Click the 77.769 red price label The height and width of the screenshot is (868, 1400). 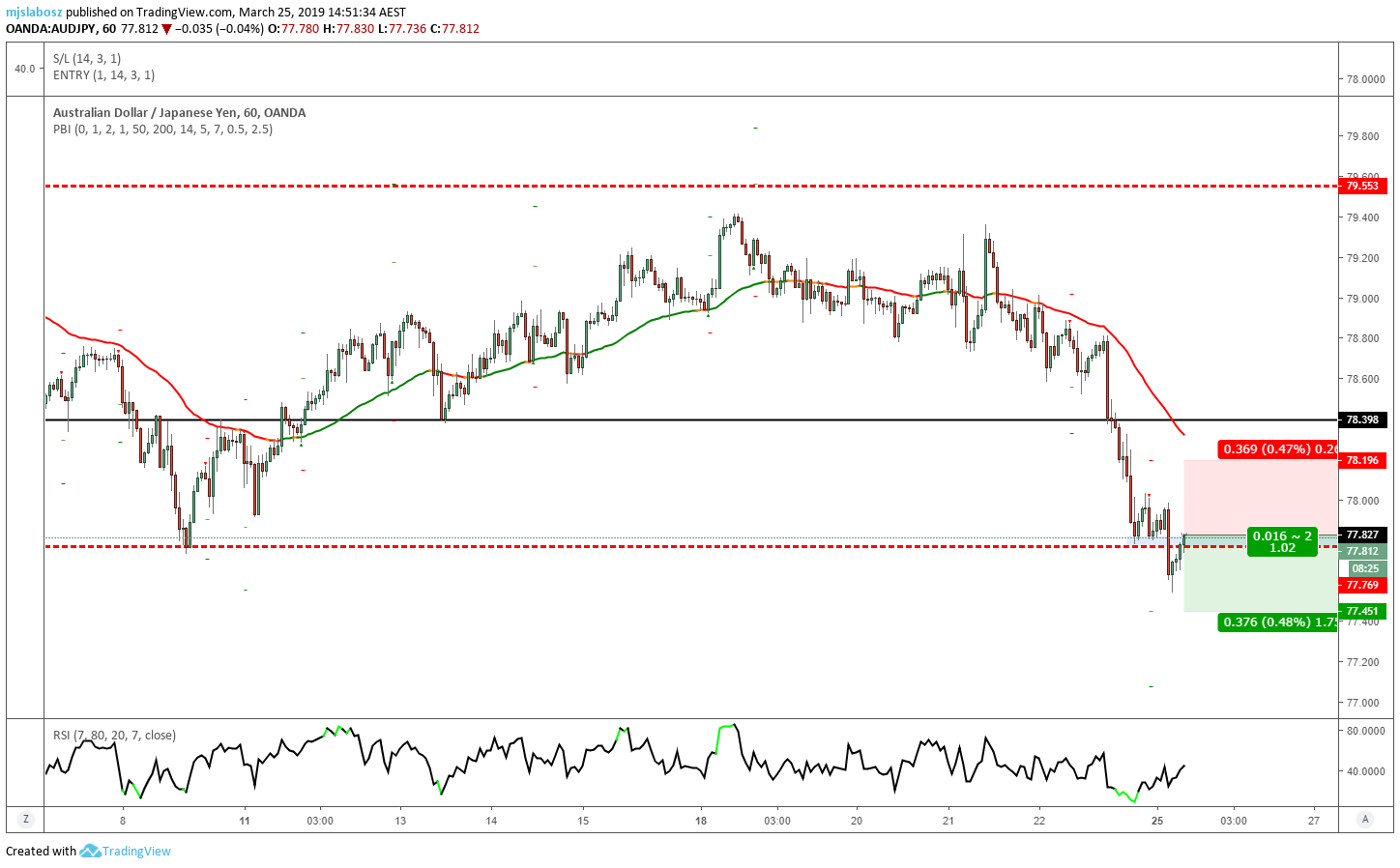point(1362,585)
